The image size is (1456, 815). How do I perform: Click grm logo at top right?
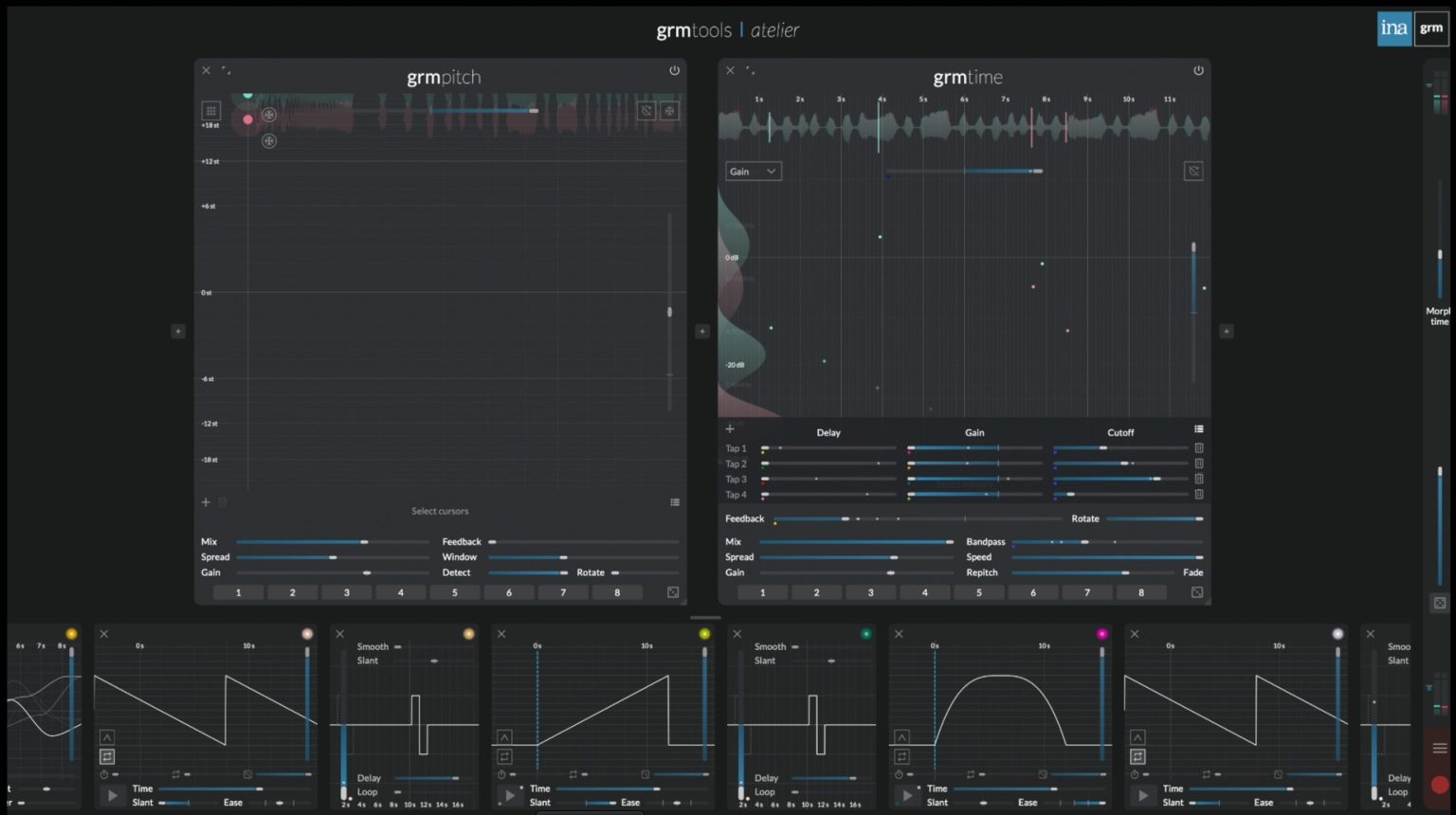coord(1431,28)
